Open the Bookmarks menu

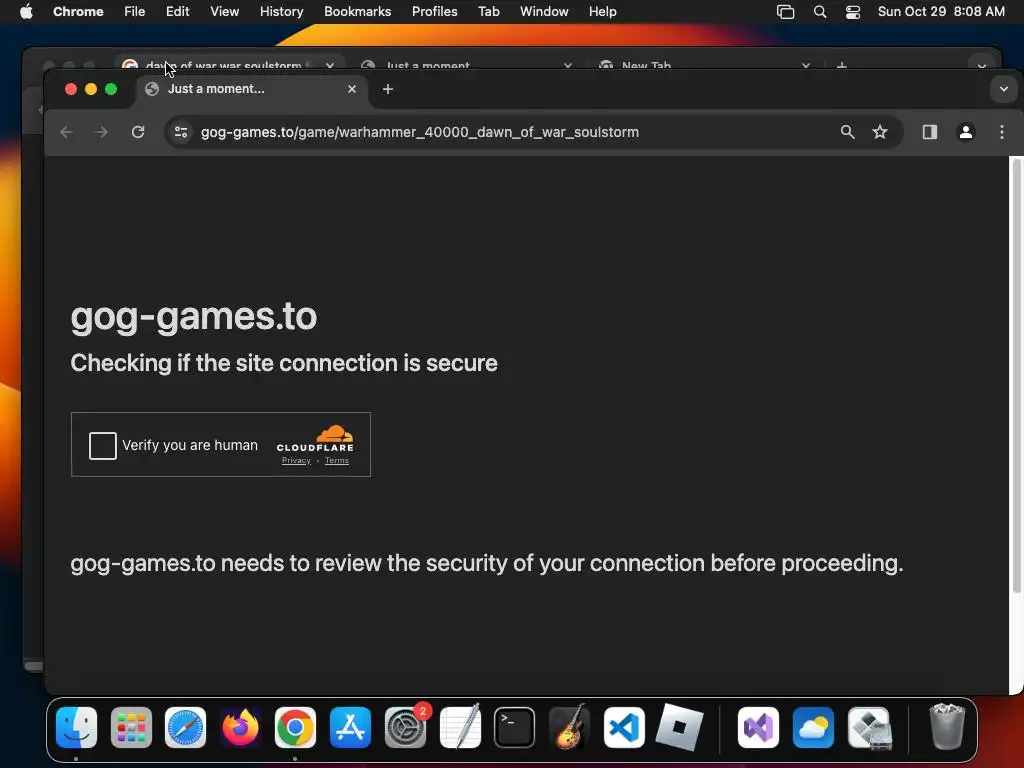tap(357, 12)
